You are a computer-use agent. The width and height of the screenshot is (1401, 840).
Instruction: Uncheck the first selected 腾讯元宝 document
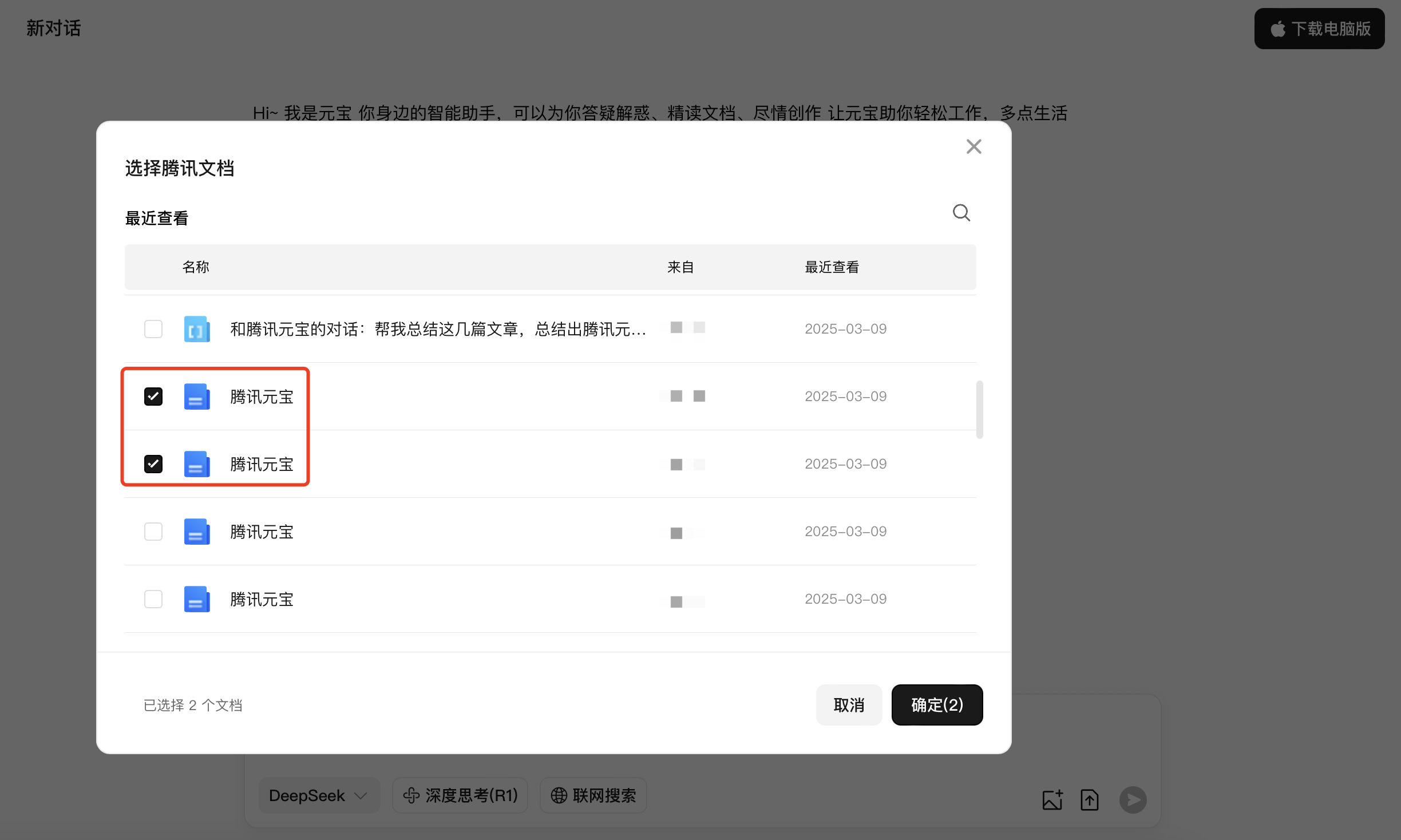[153, 397]
